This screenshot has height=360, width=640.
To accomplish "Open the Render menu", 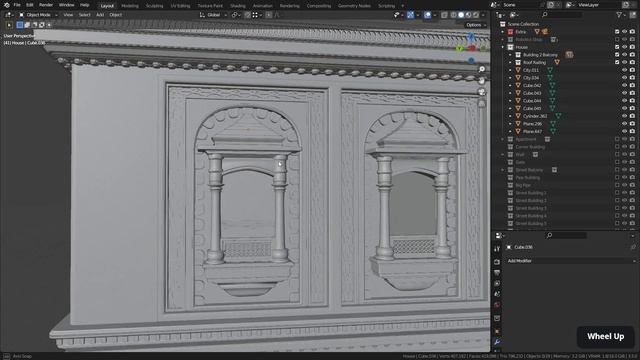I will pyautogui.click(x=46, y=5).
